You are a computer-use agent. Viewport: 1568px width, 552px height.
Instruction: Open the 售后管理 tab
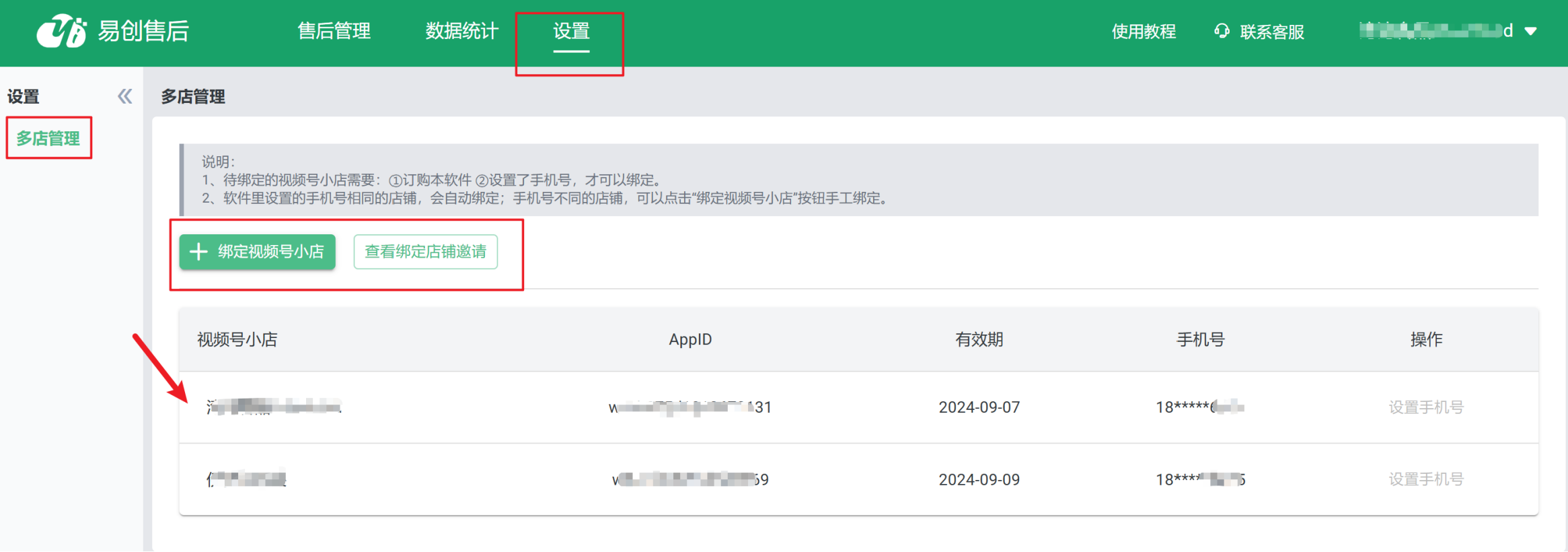point(334,31)
